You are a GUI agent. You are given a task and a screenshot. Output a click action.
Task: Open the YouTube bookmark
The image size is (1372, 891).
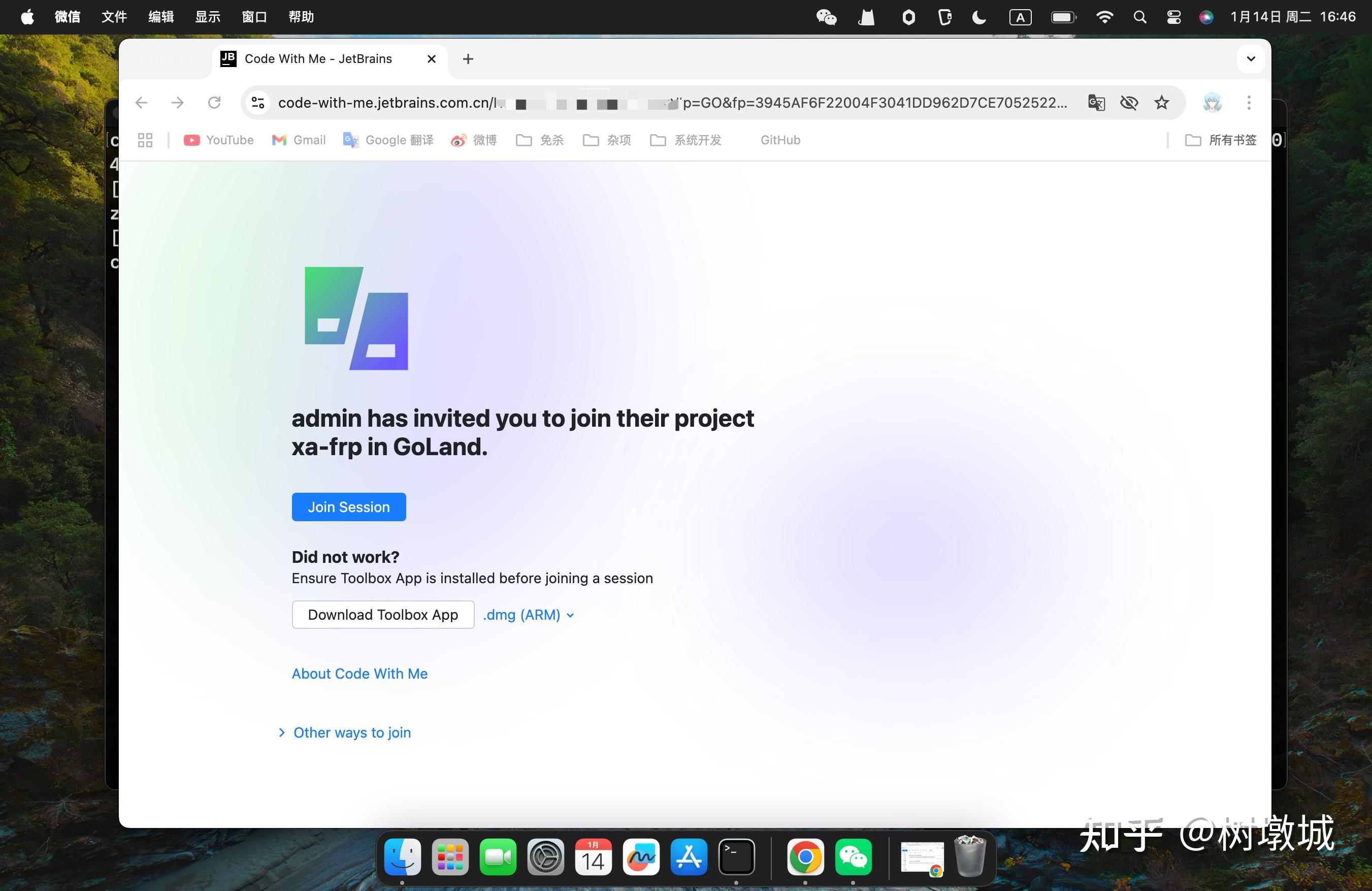(218, 140)
